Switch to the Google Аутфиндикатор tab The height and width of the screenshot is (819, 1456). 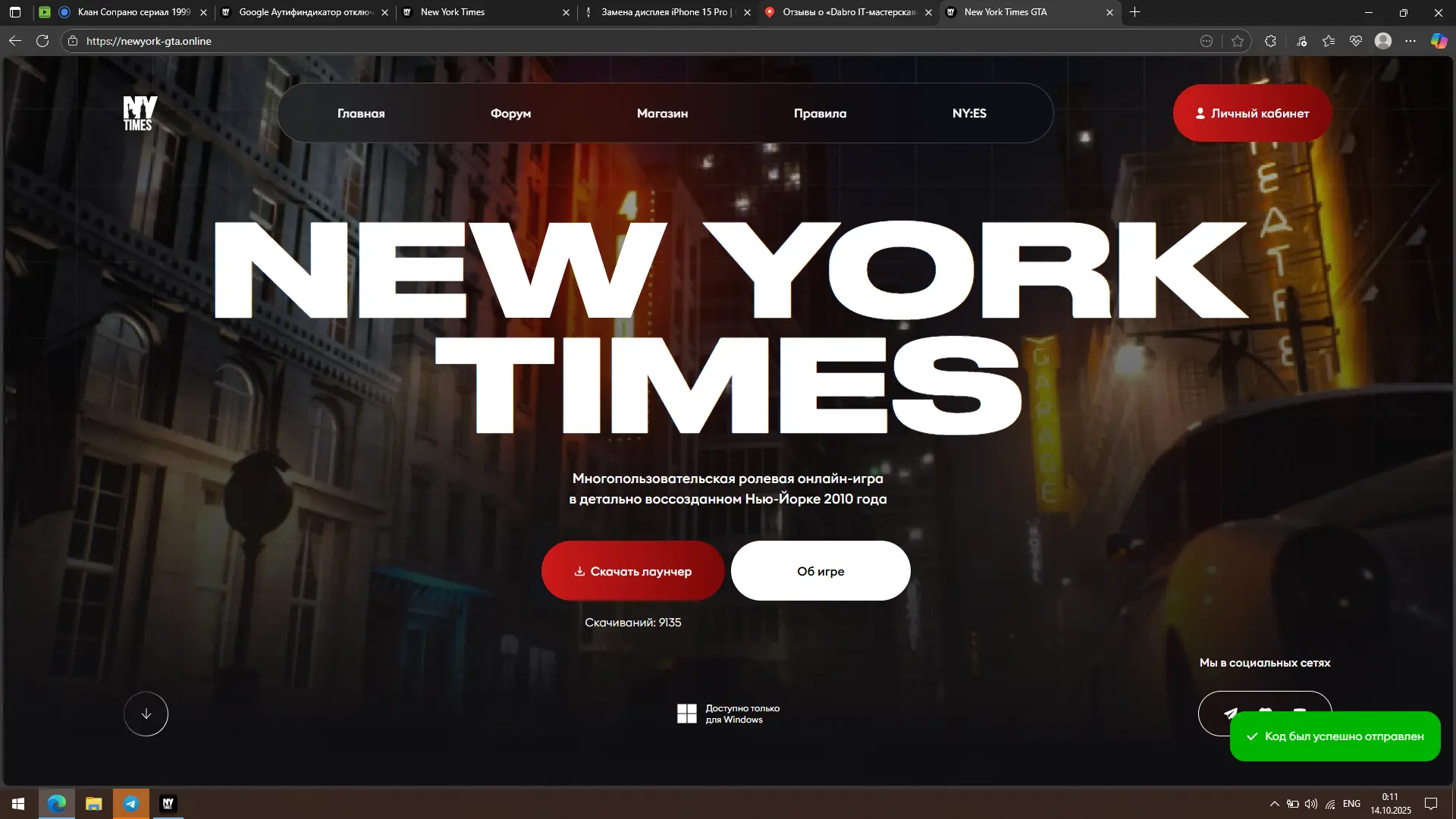click(x=305, y=12)
